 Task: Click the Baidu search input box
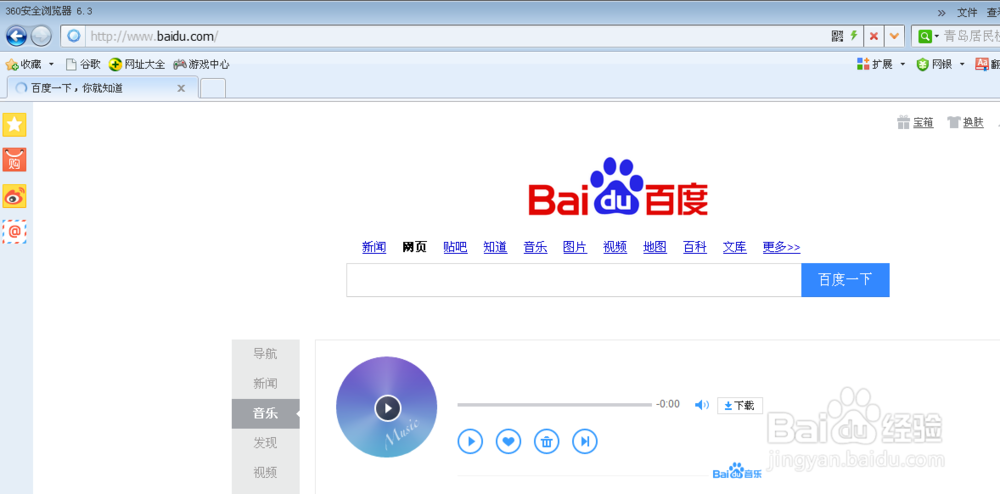[x=574, y=280]
